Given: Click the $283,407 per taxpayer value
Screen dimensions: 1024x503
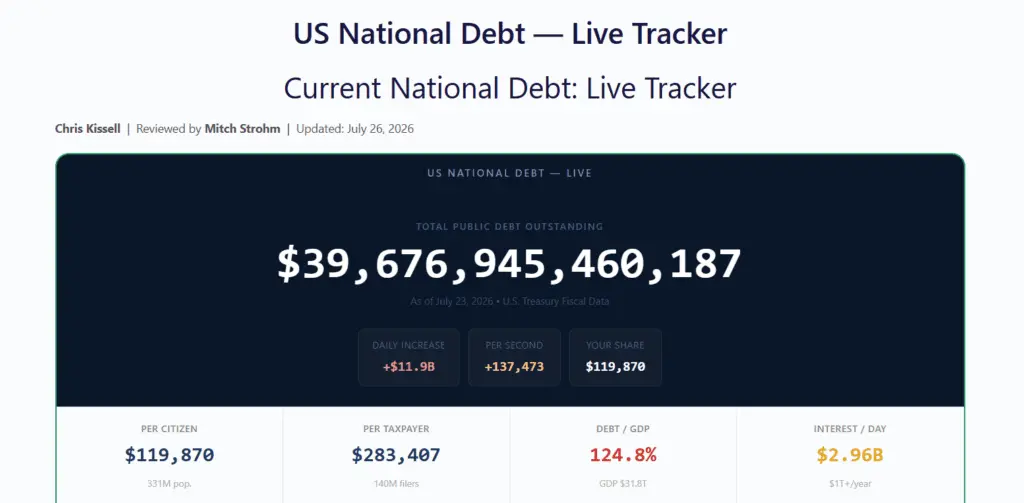Looking at the screenshot, I should coord(396,455).
